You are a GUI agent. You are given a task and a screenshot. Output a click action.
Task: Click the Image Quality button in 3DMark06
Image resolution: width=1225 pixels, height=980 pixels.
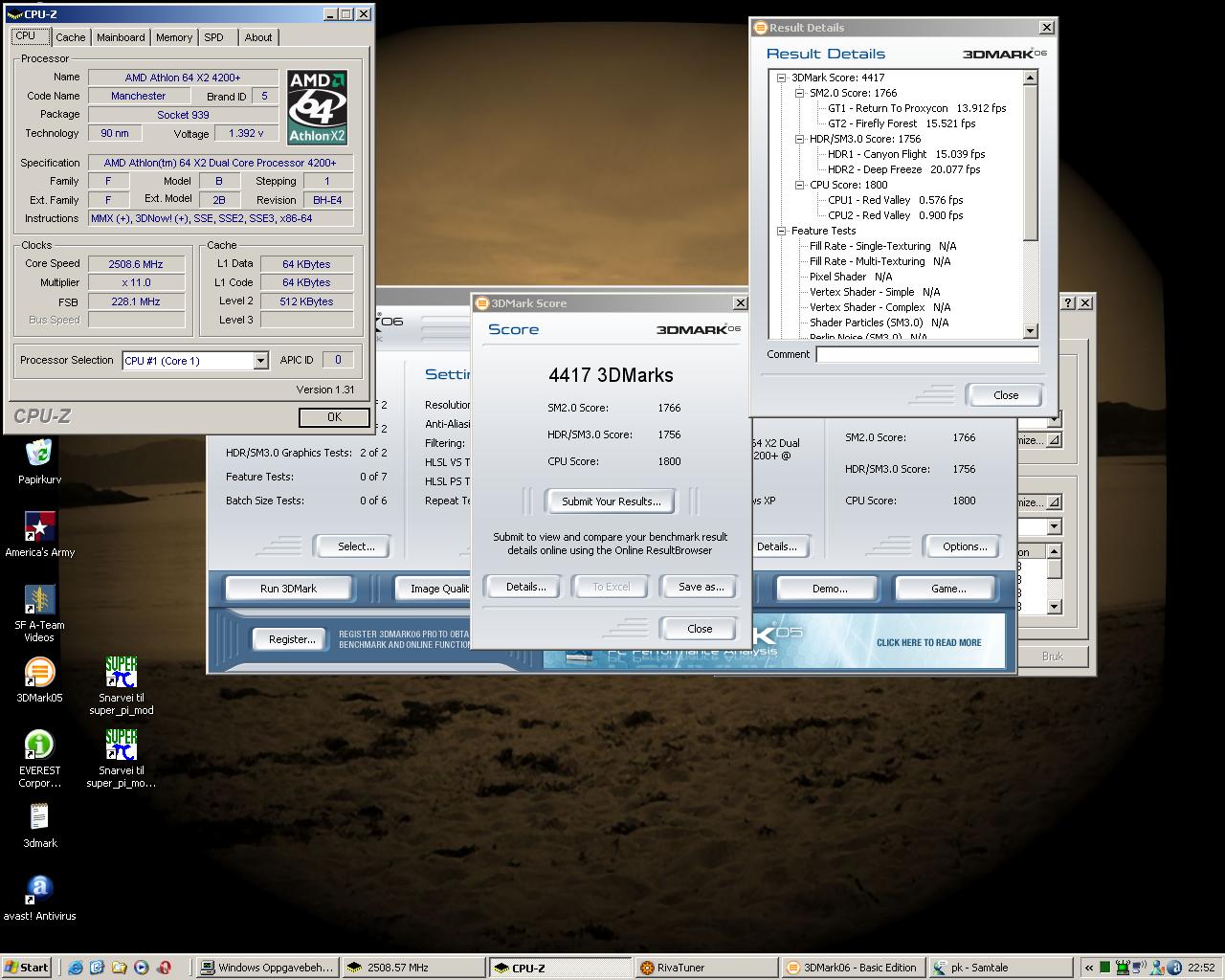(434, 589)
